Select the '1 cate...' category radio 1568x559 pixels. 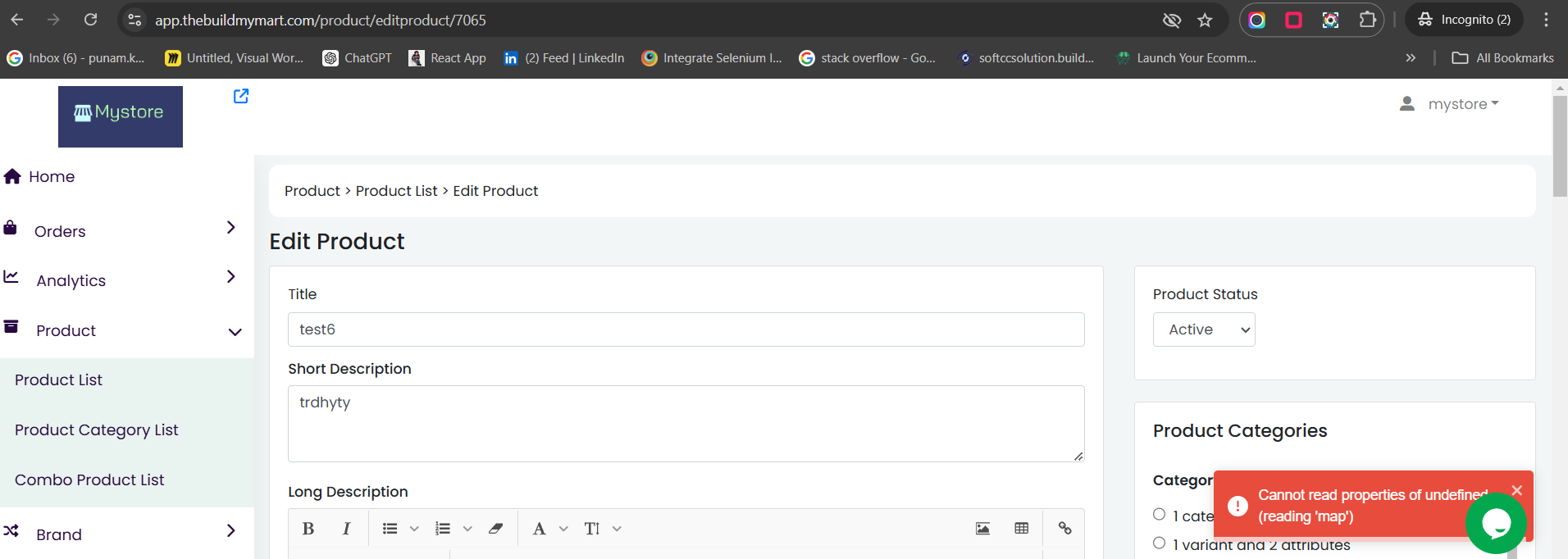tap(1159, 514)
